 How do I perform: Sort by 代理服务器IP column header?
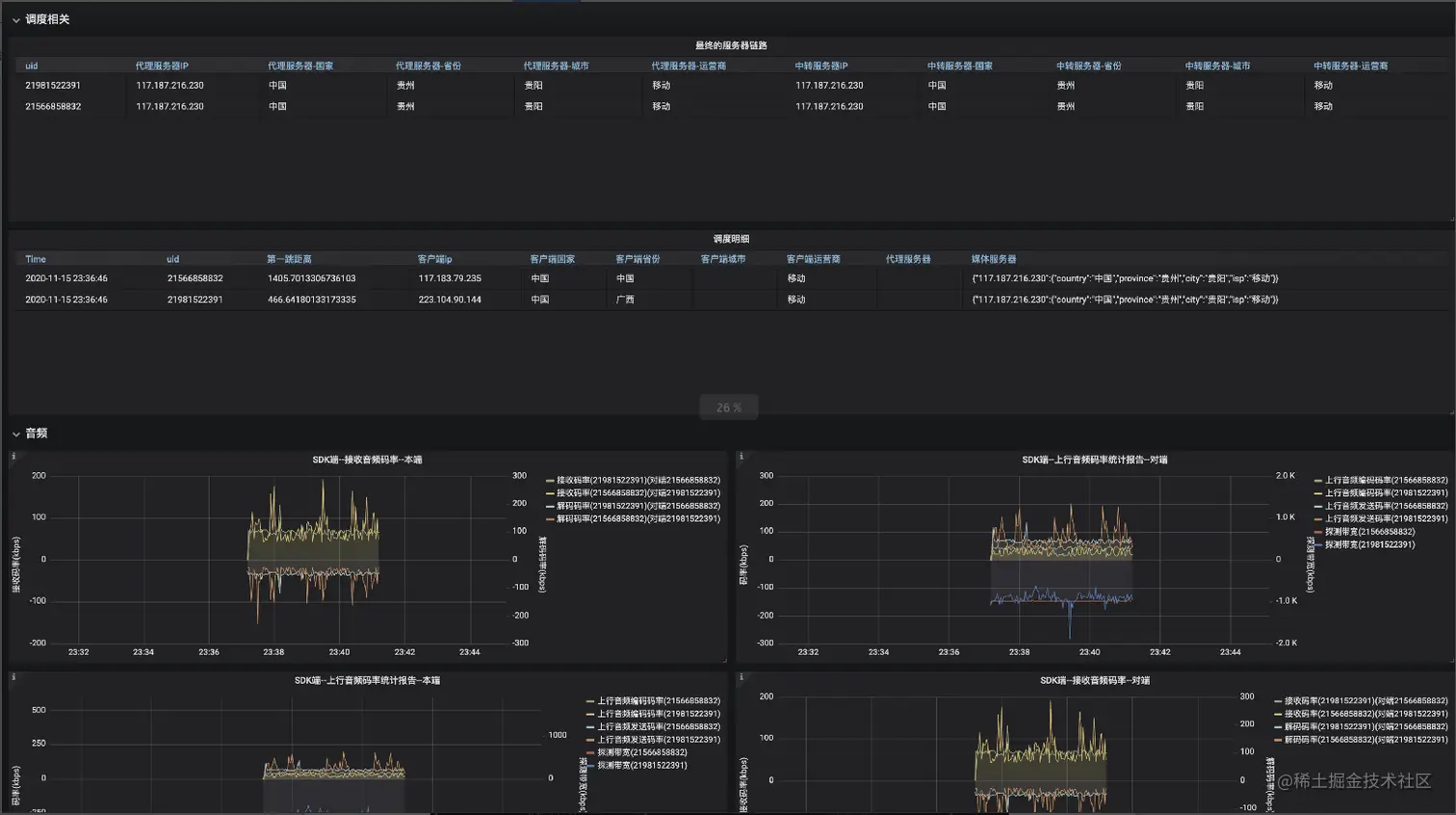click(x=162, y=66)
